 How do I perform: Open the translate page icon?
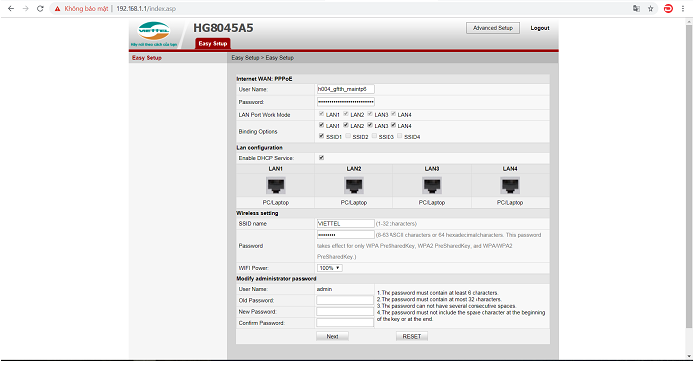[637, 8]
